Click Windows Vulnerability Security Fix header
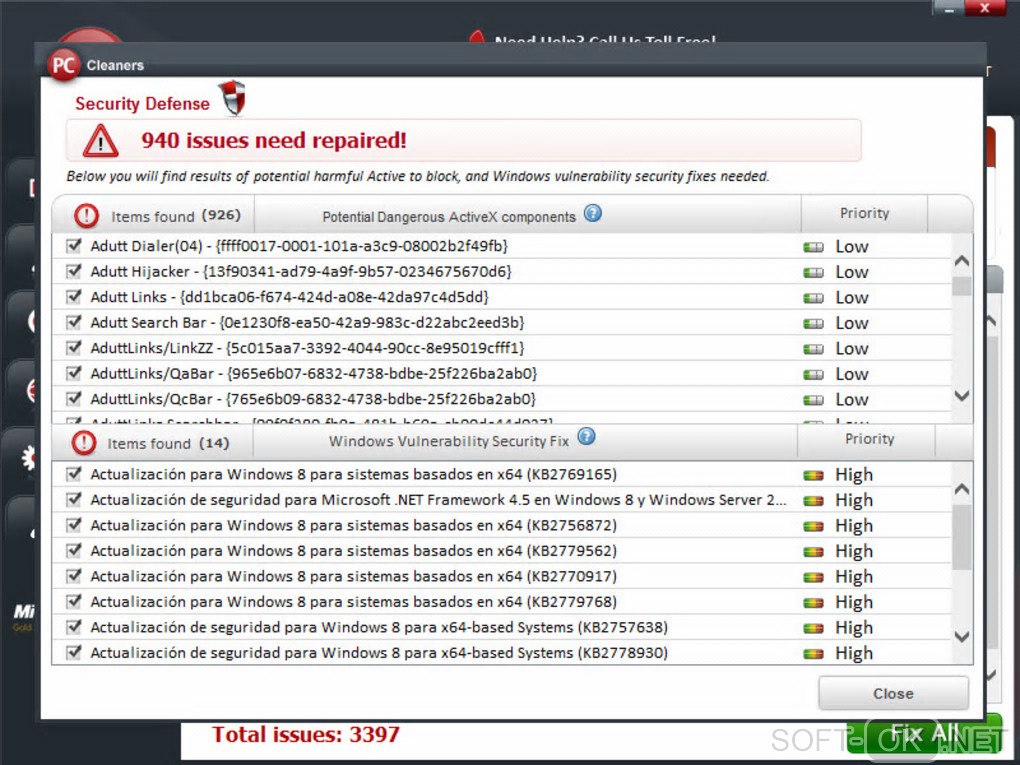Screen dimensions: 1020x765 coord(449,441)
